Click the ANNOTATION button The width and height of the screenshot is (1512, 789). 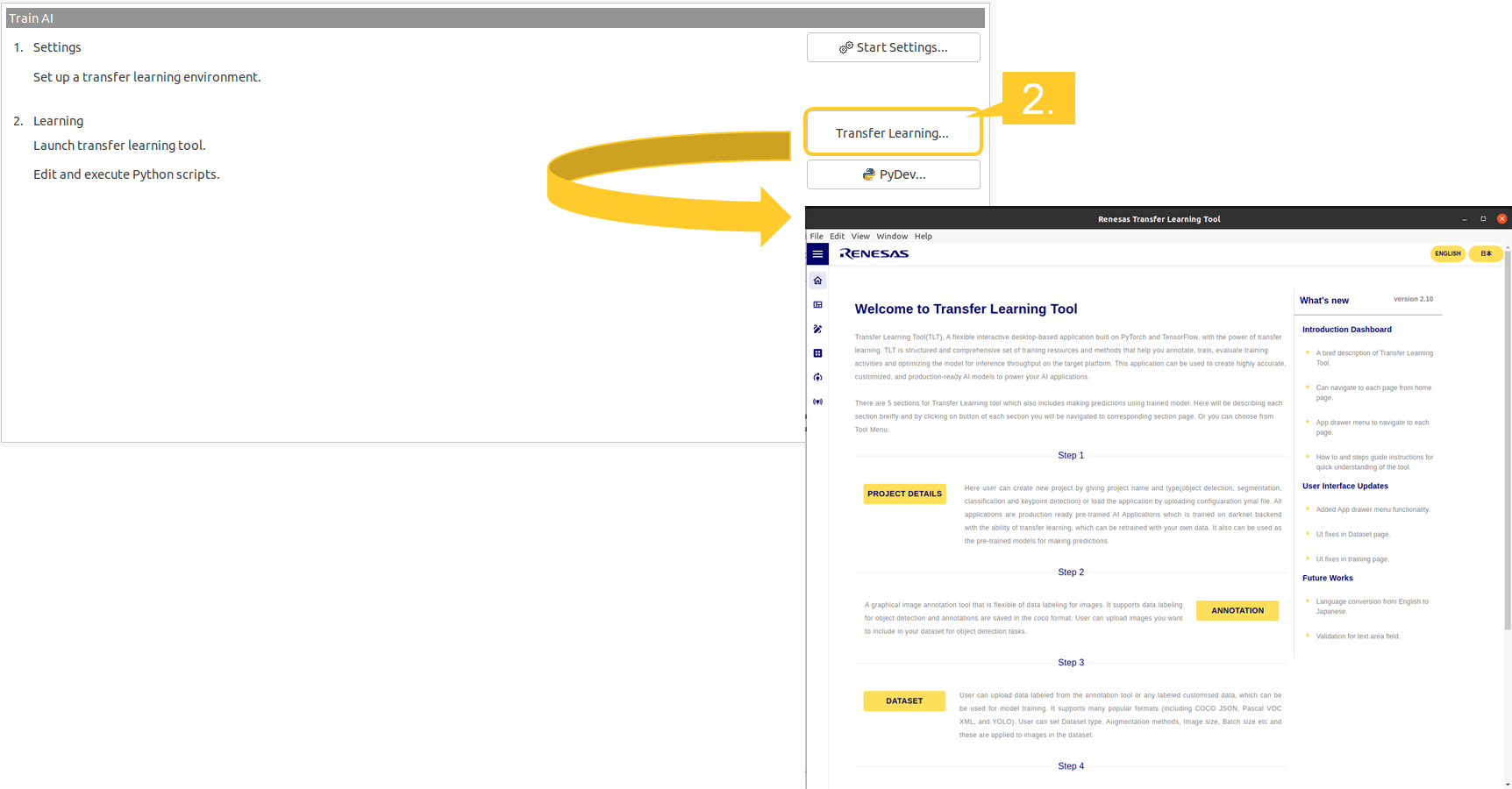point(1237,610)
